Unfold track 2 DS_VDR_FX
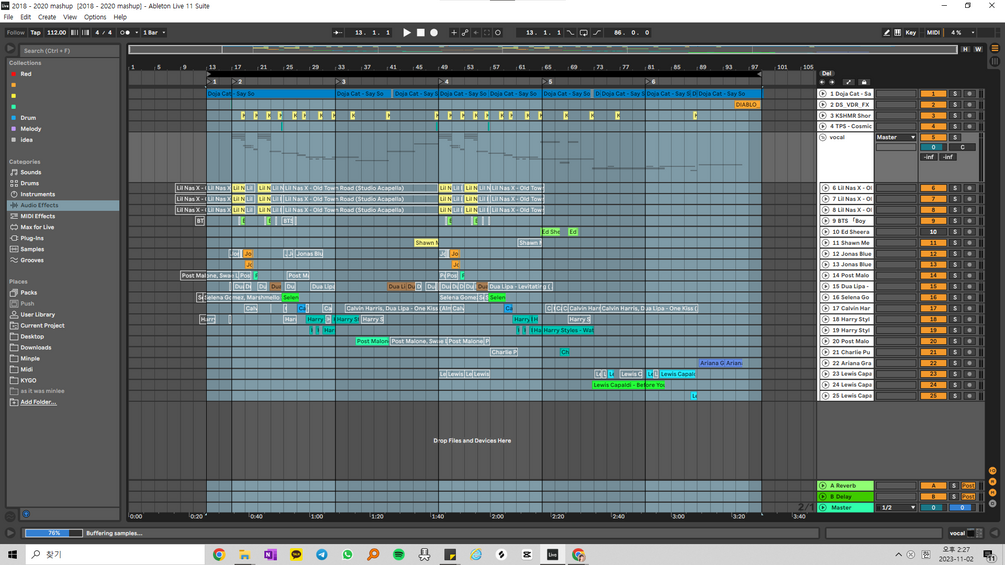The height and width of the screenshot is (565, 1005). pyautogui.click(x=823, y=104)
